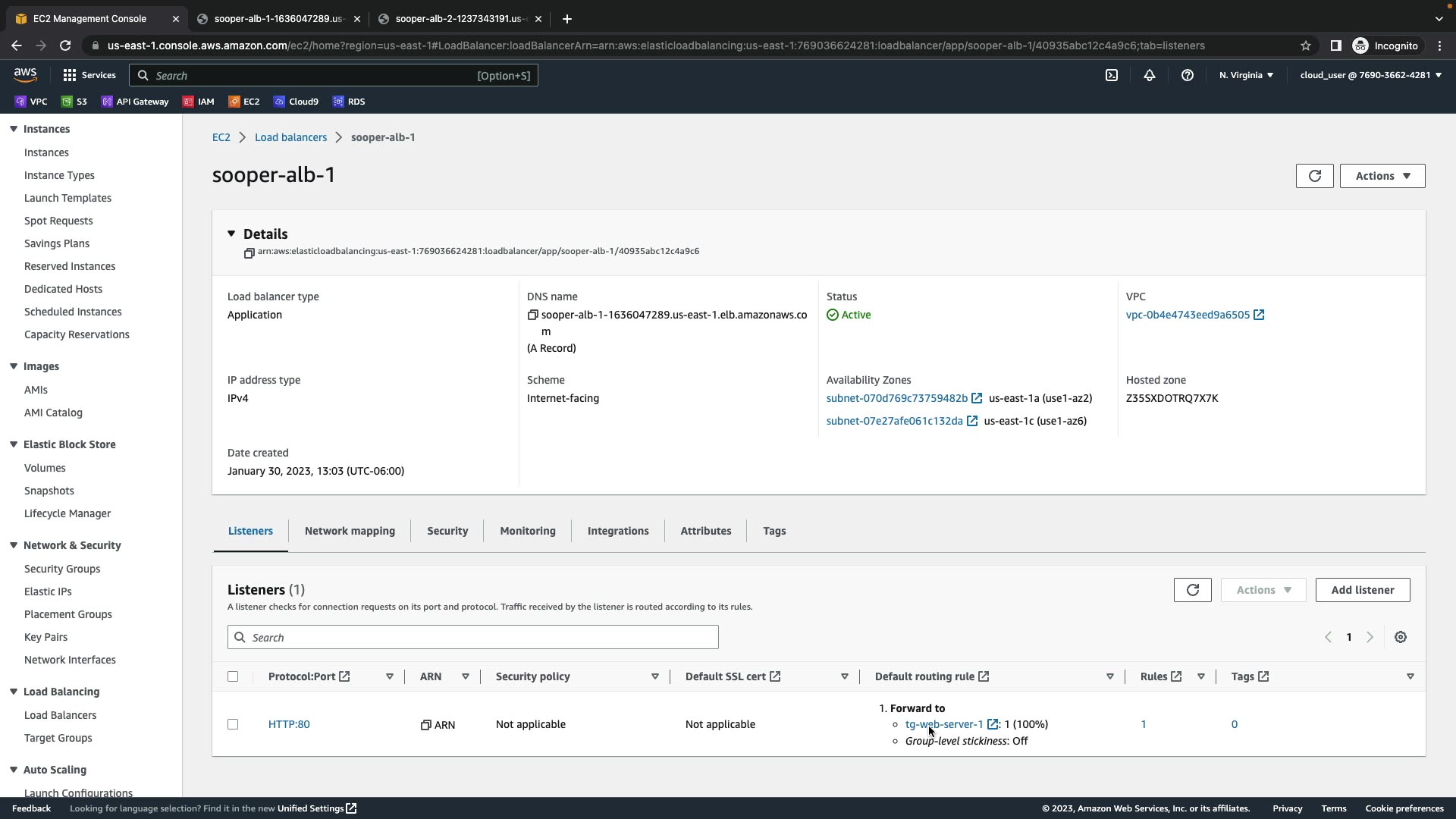This screenshot has height=819, width=1456.
Task: Open the help question mark icon
Action: coord(1188,75)
